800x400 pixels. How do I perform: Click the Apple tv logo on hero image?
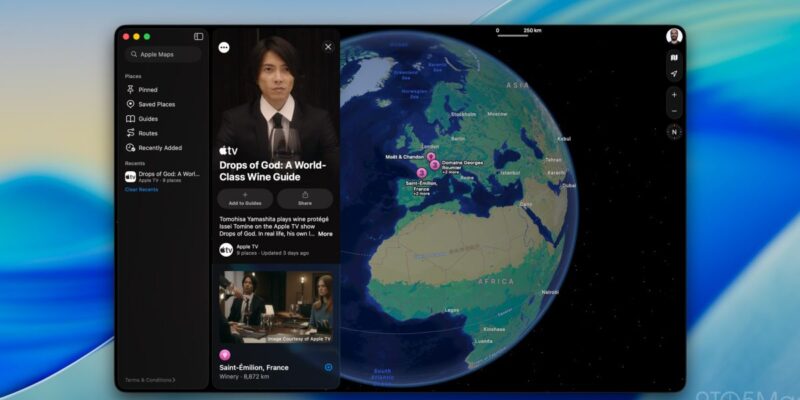(228, 151)
